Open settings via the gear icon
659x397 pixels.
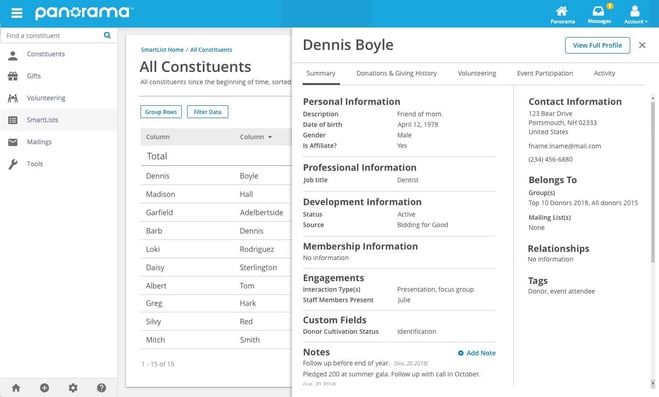[73, 388]
